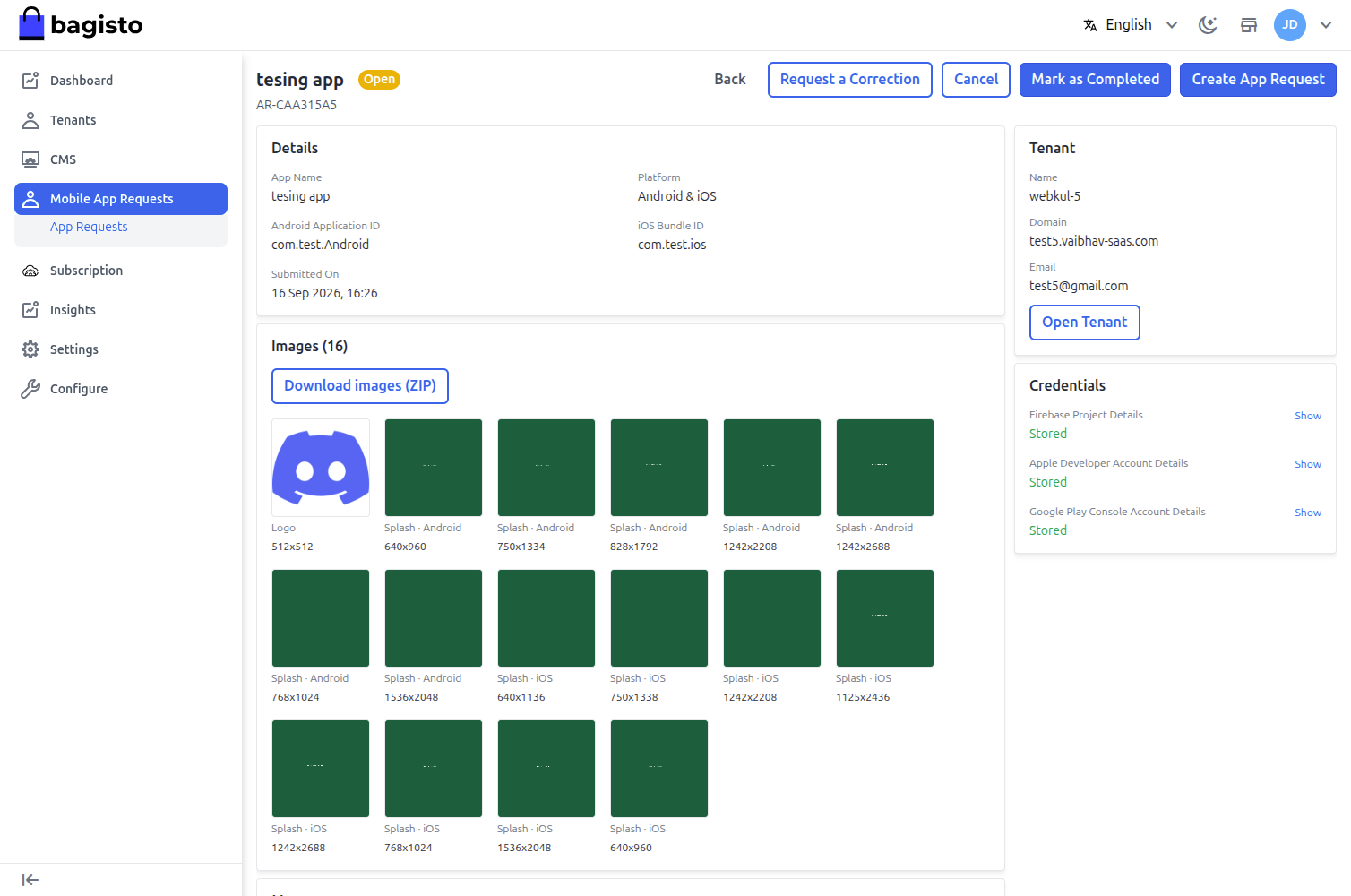Image resolution: width=1351 pixels, height=896 pixels.
Task: Click the Tenants sidebar icon
Action: point(30,120)
